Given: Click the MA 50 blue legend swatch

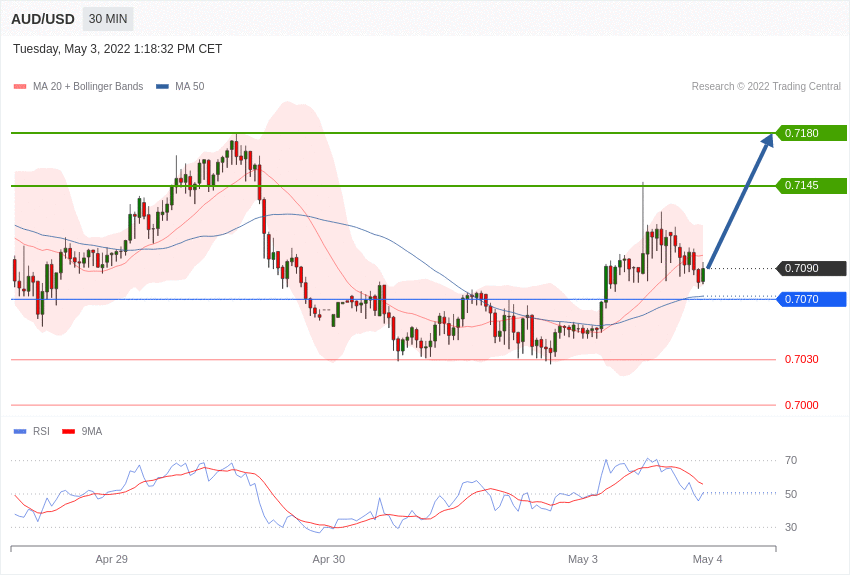Looking at the screenshot, I should (x=162, y=87).
